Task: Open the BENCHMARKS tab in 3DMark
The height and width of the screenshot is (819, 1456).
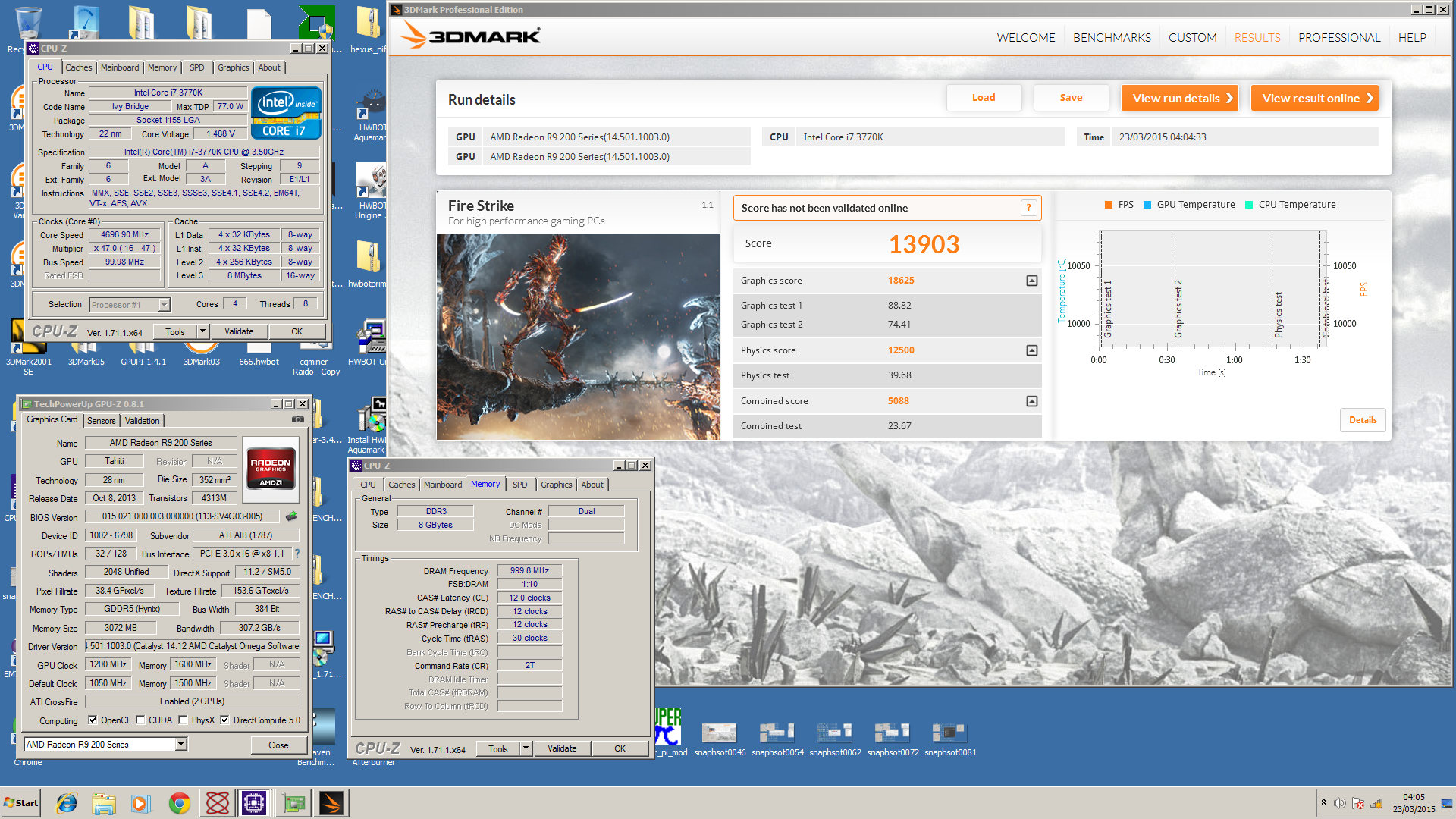Action: pyautogui.click(x=1112, y=37)
